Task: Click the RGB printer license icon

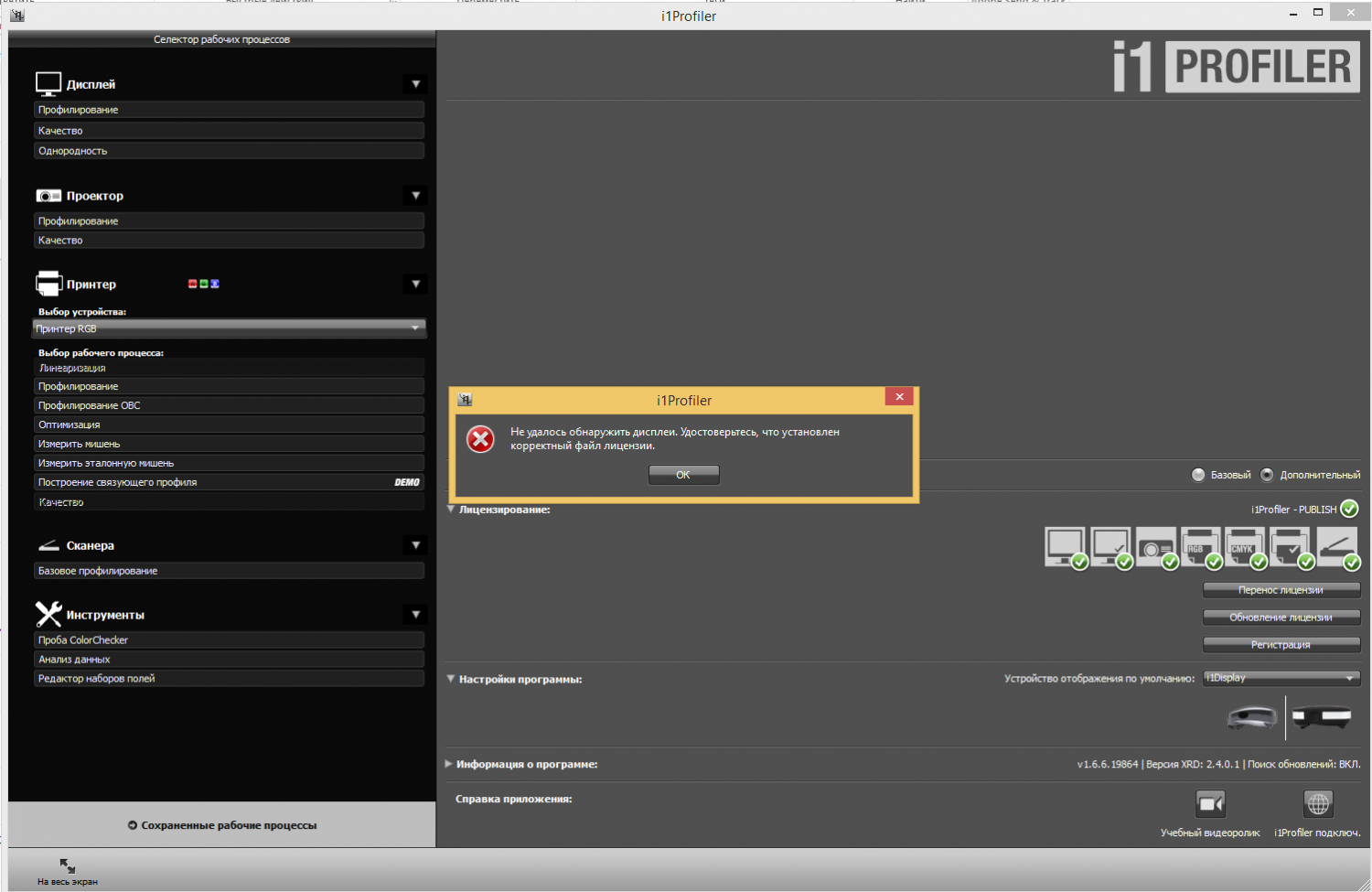Action: tap(1201, 547)
